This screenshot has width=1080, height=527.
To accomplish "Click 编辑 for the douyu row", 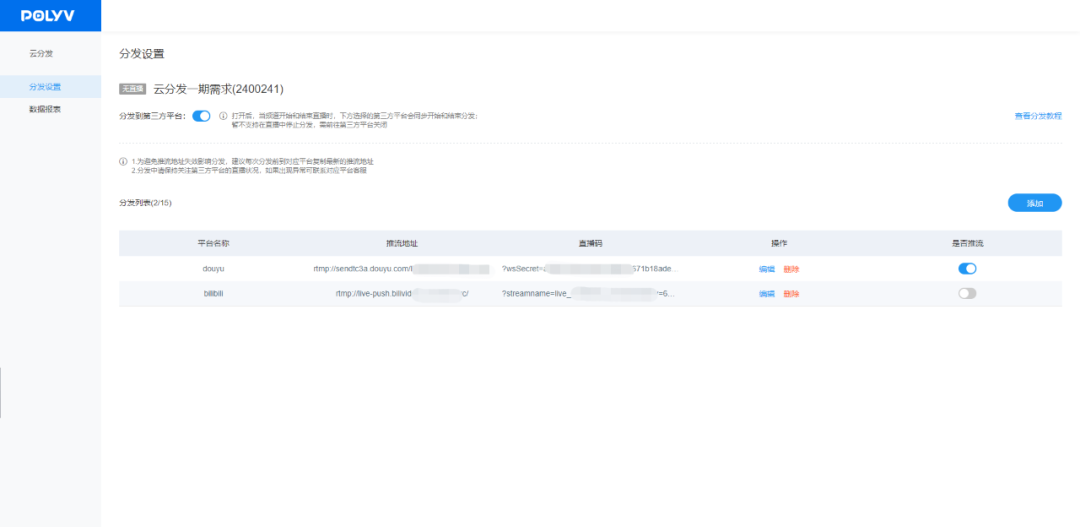I will tap(766, 269).
